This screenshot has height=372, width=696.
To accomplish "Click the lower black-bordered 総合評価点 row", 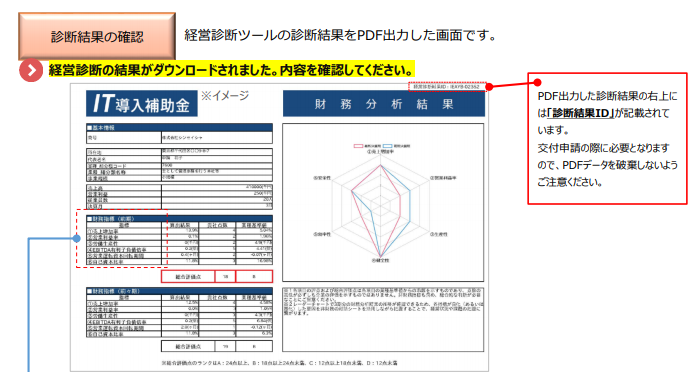I will click(x=217, y=346).
